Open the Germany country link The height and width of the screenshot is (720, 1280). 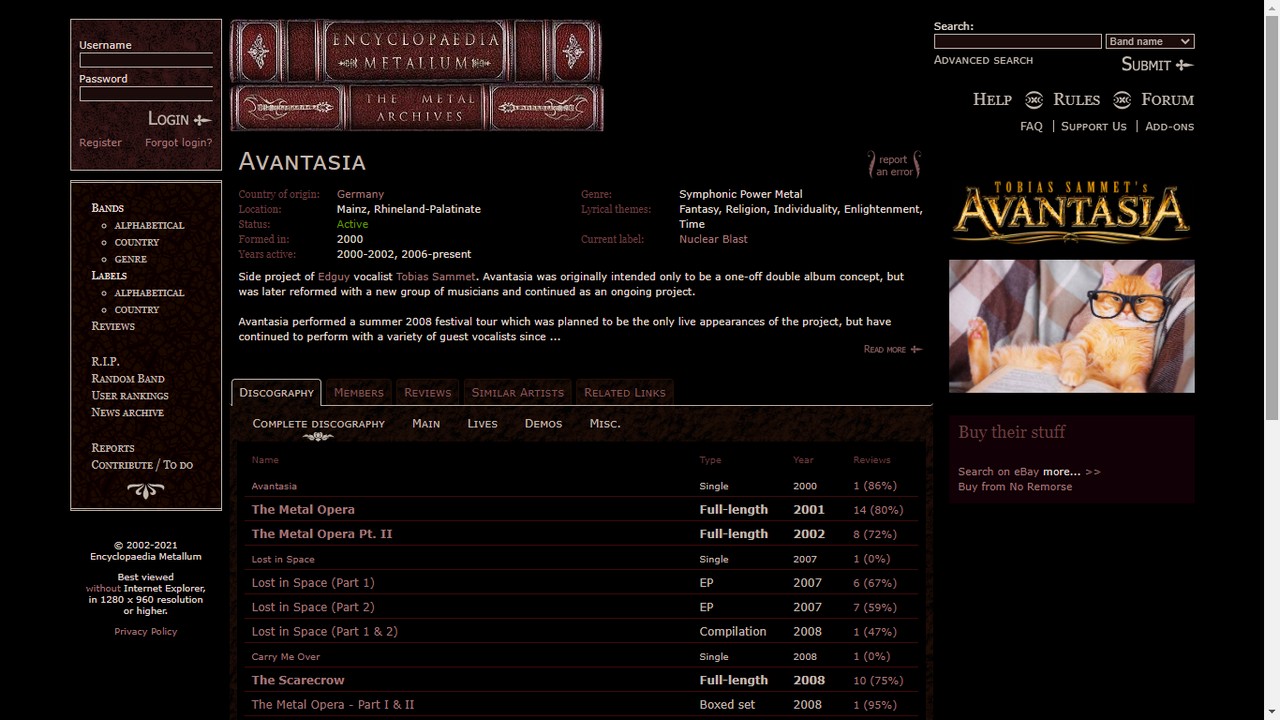360,194
